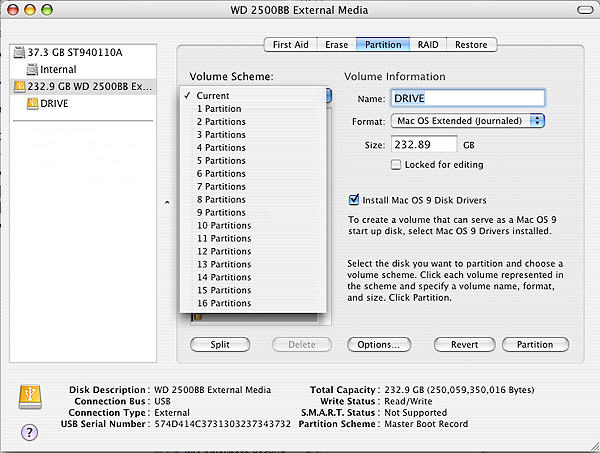The width and height of the screenshot is (600, 453).
Task: Choose 13 Partitions scheme
Action: point(253,265)
